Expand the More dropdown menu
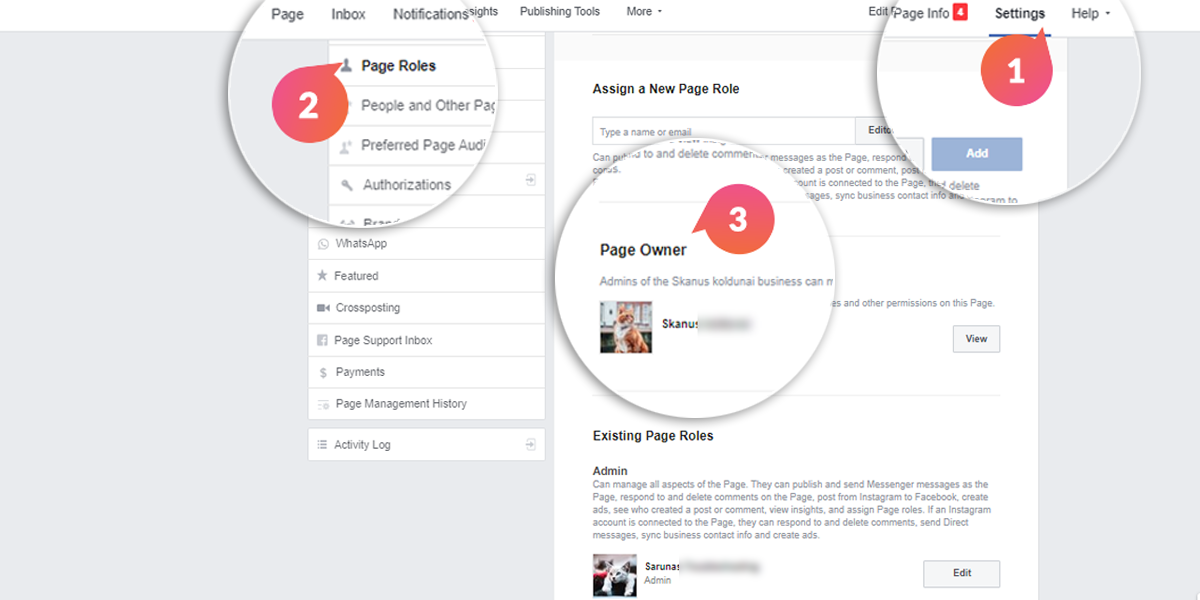 644,12
